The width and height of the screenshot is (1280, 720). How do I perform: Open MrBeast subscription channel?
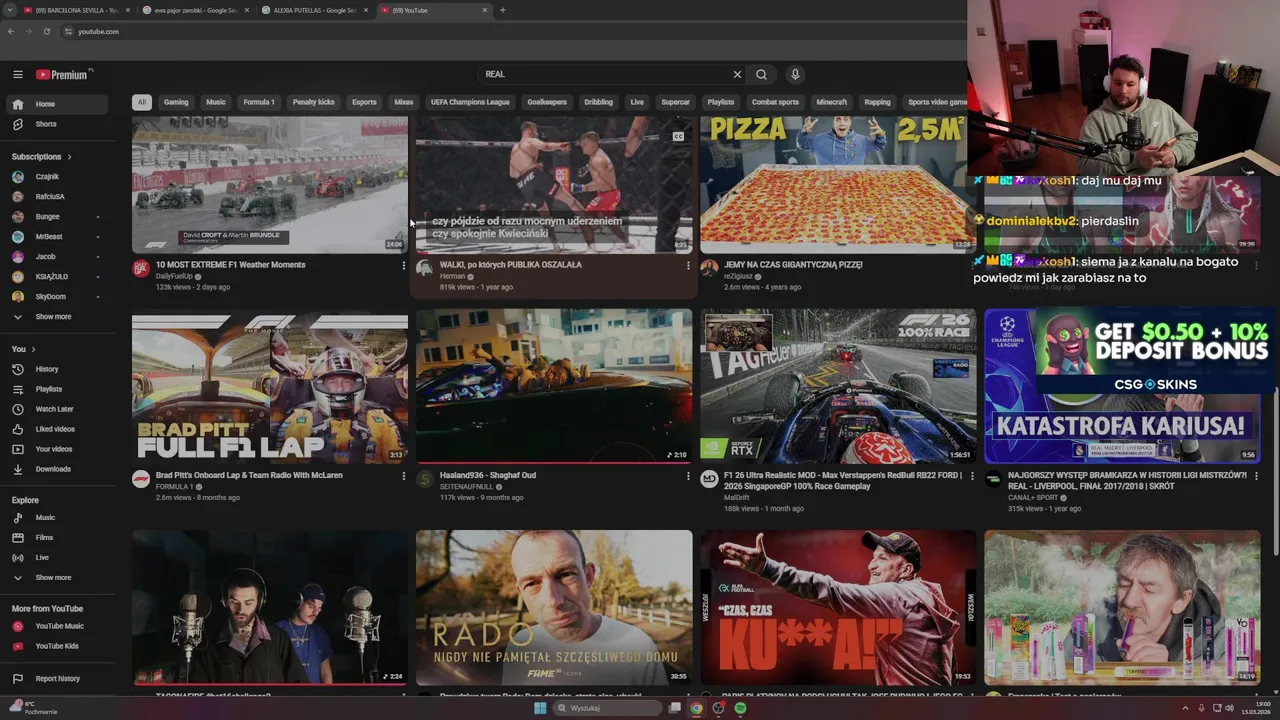click(x=56, y=237)
